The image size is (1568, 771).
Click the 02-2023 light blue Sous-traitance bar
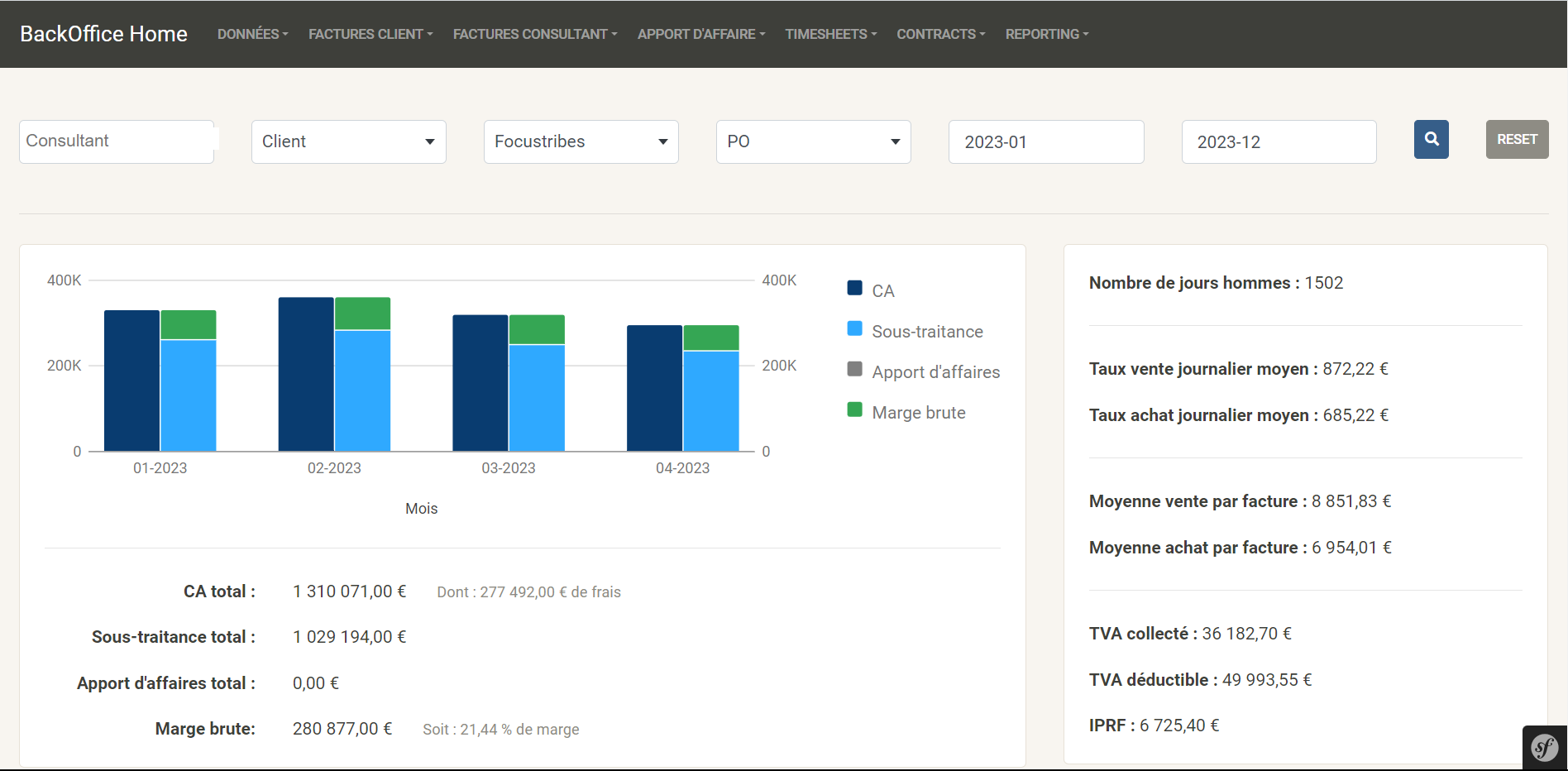point(362,390)
